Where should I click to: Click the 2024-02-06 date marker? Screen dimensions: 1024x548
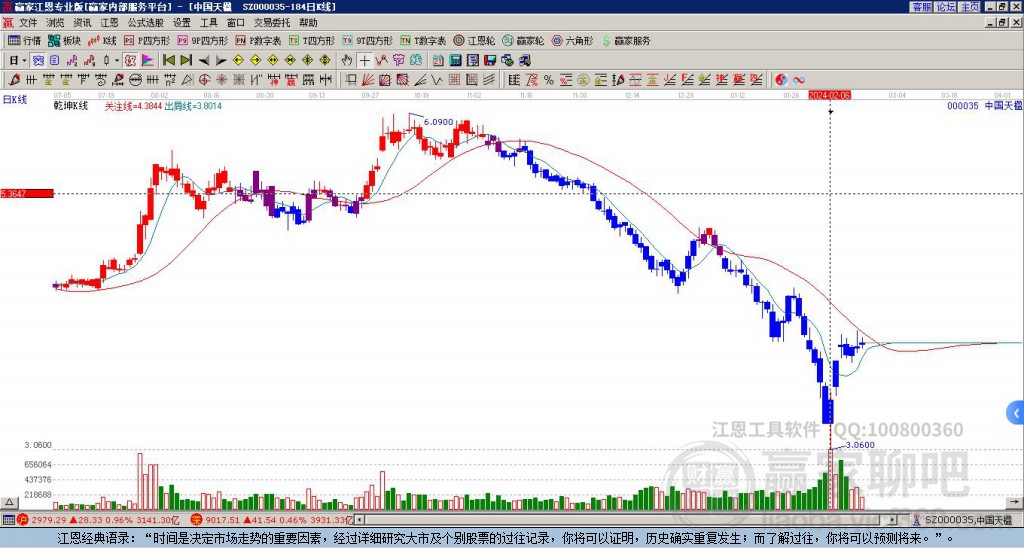pyautogui.click(x=829, y=95)
